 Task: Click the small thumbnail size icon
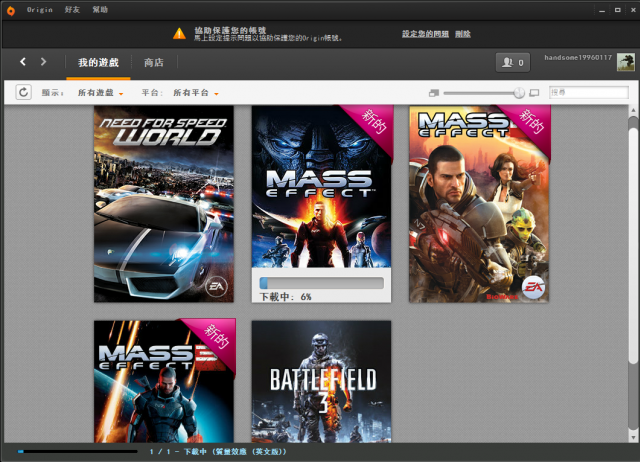tap(434, 93)
